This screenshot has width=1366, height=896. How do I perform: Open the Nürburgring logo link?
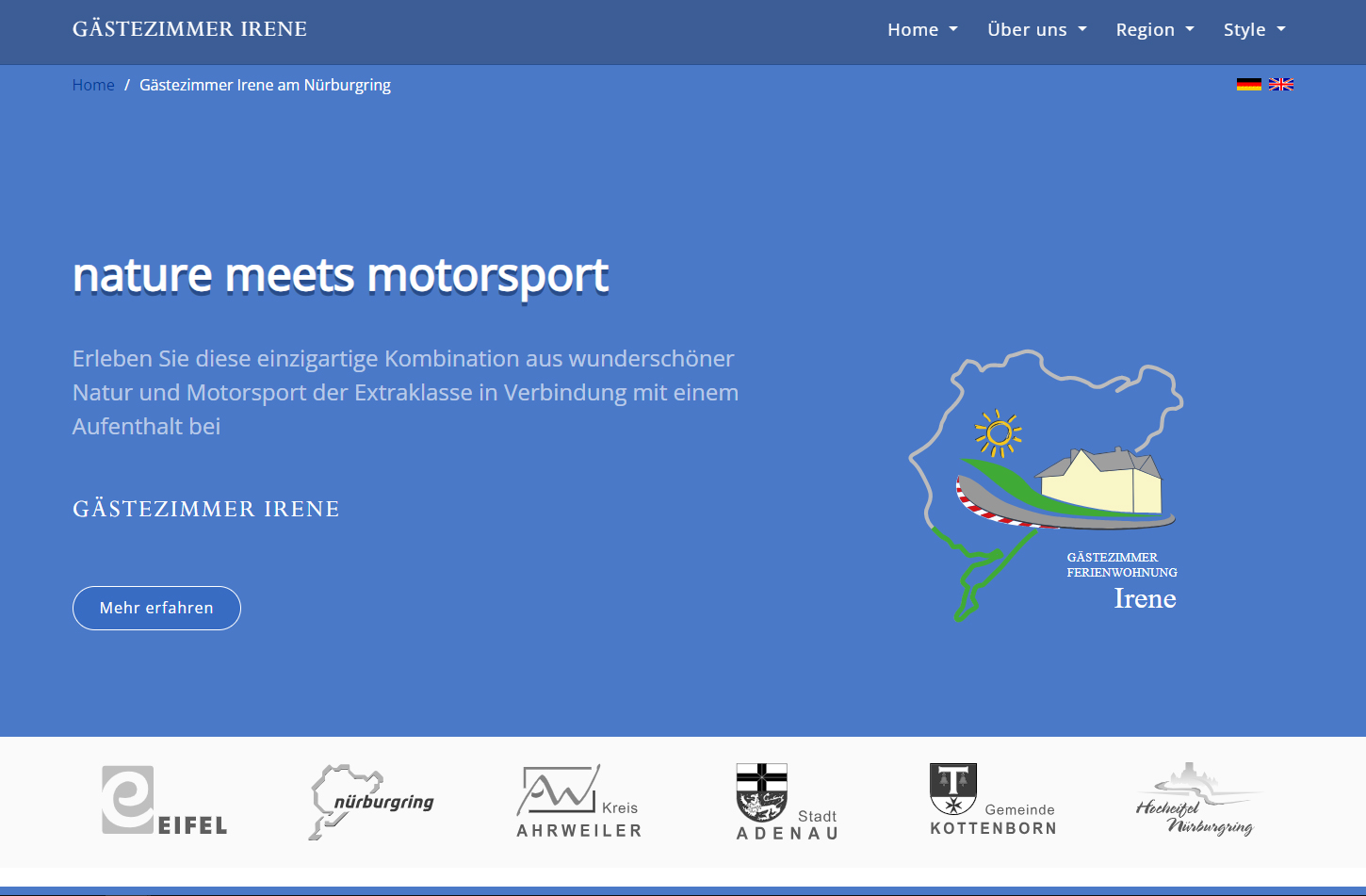tap(371, 802)
